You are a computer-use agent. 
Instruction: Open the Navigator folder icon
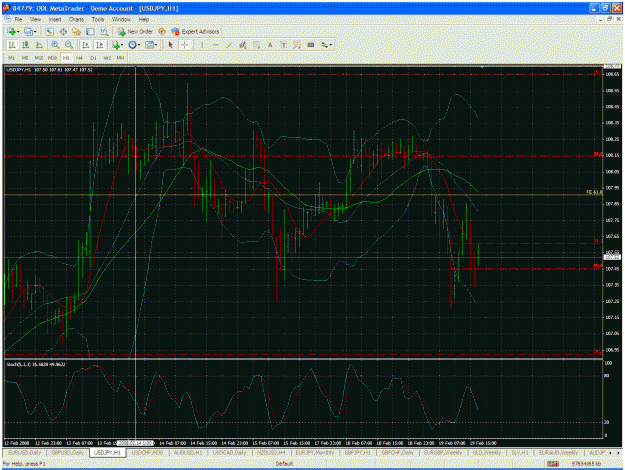pyautogui.click(x=77, y=31)
